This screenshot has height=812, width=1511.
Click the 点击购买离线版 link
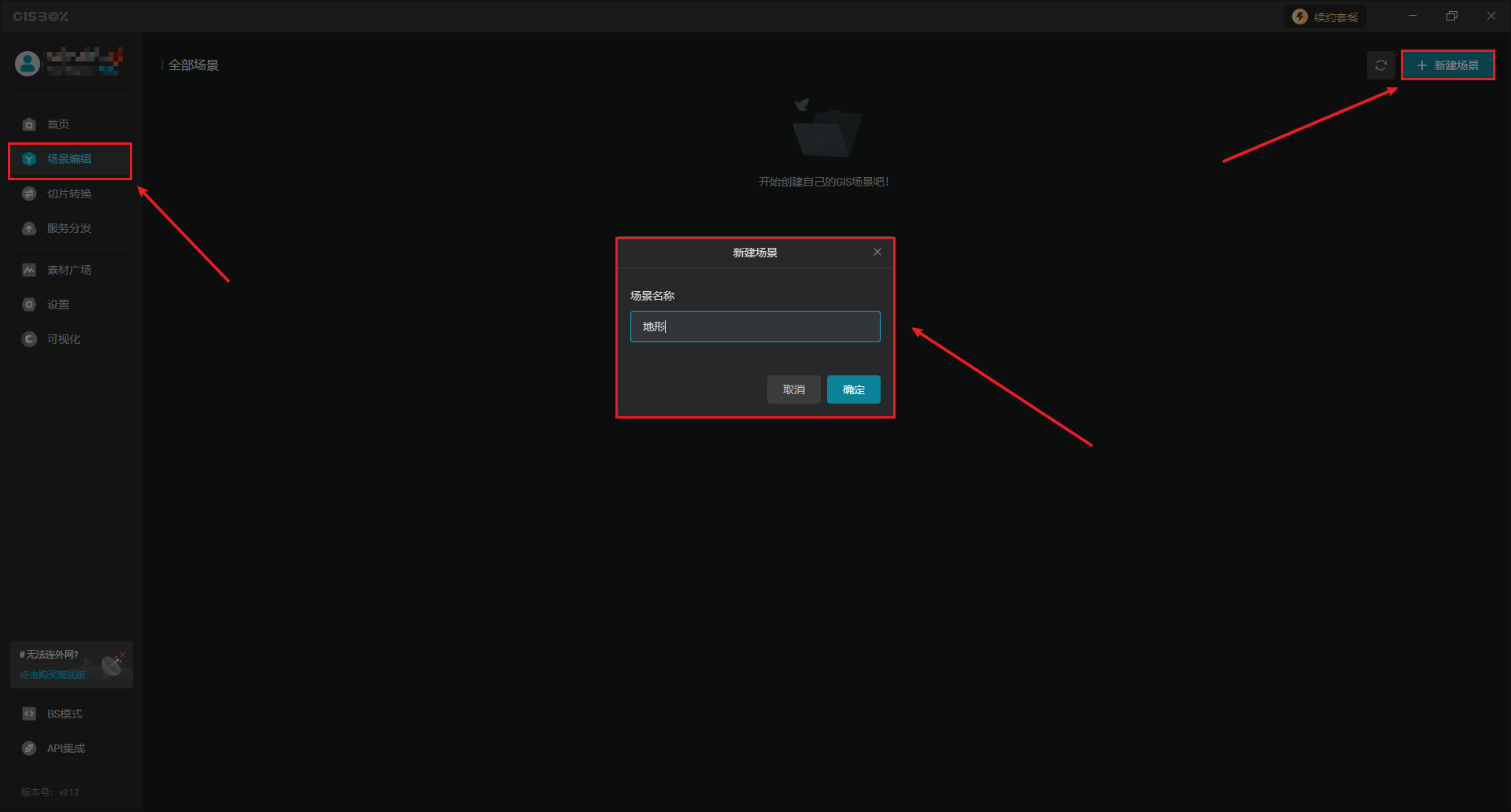coord(53,674)
